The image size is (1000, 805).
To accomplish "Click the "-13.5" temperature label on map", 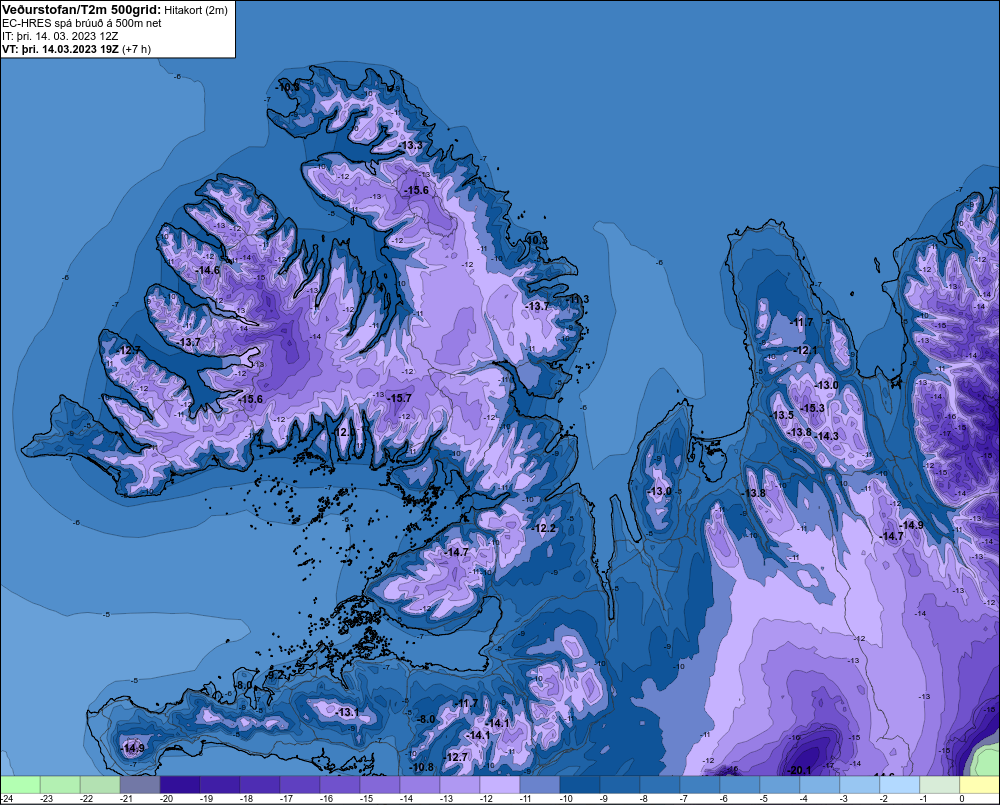I will point(783,415).
